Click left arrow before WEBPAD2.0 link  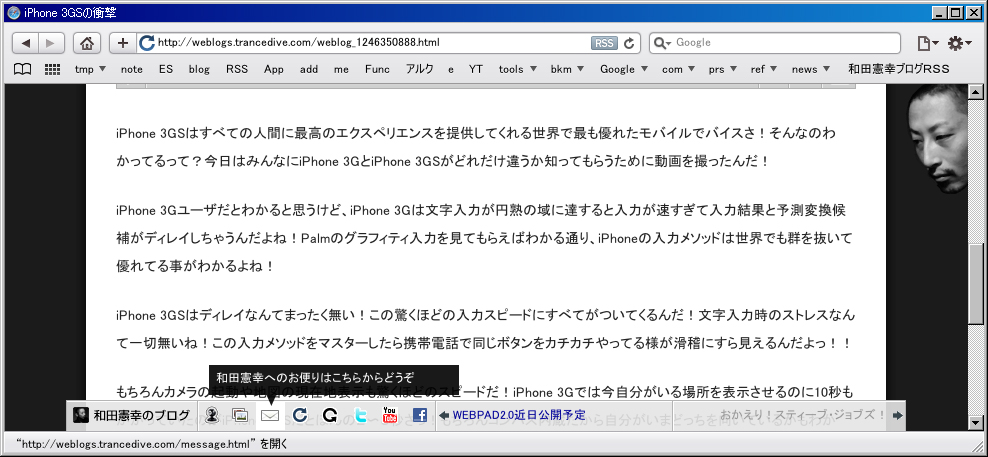pos(444,415)
